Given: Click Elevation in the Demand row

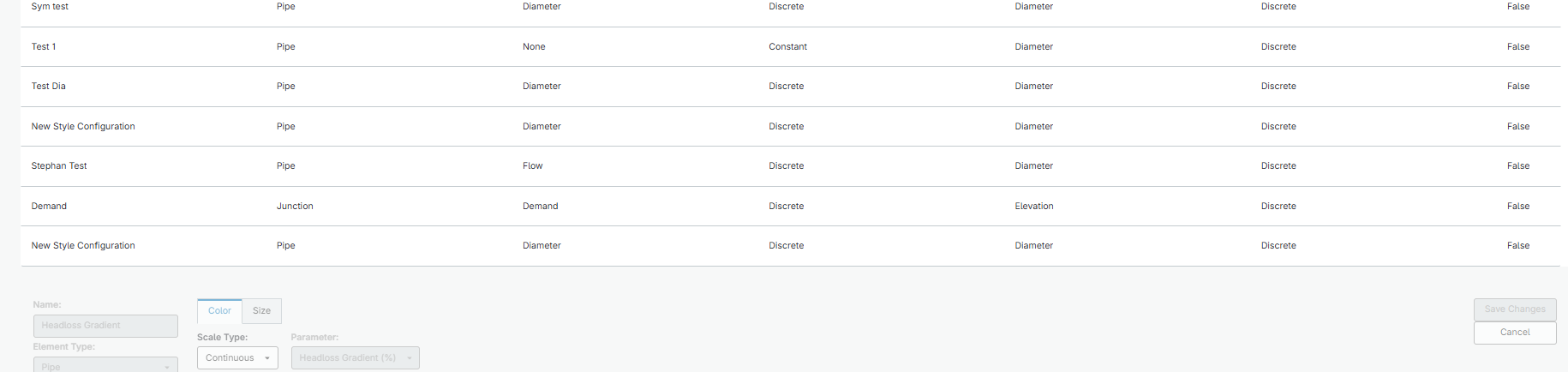Looking at the screenshot, I should [x=1033, y=207].
